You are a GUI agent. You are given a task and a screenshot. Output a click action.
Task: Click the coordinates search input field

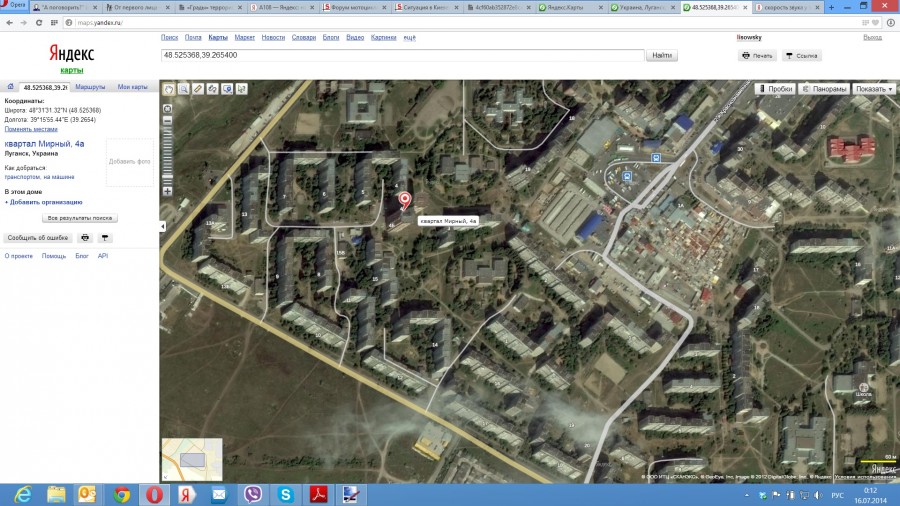point(400,55)
